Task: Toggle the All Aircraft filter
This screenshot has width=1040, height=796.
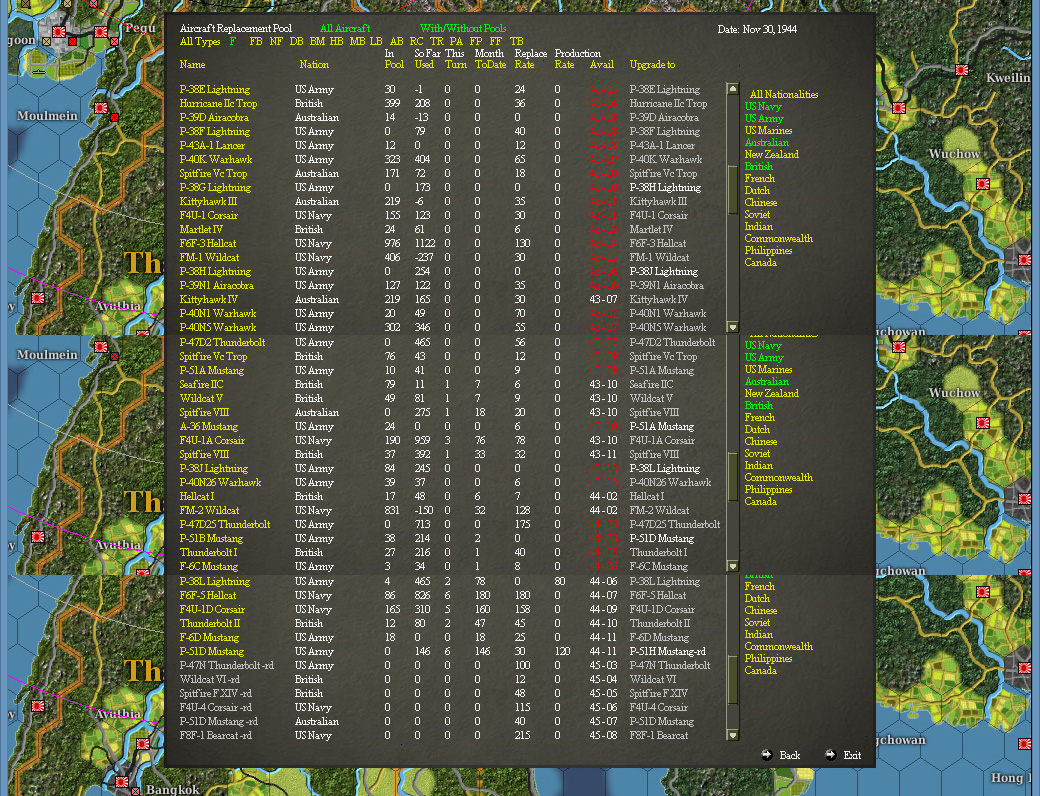Action: coord(345,29)
